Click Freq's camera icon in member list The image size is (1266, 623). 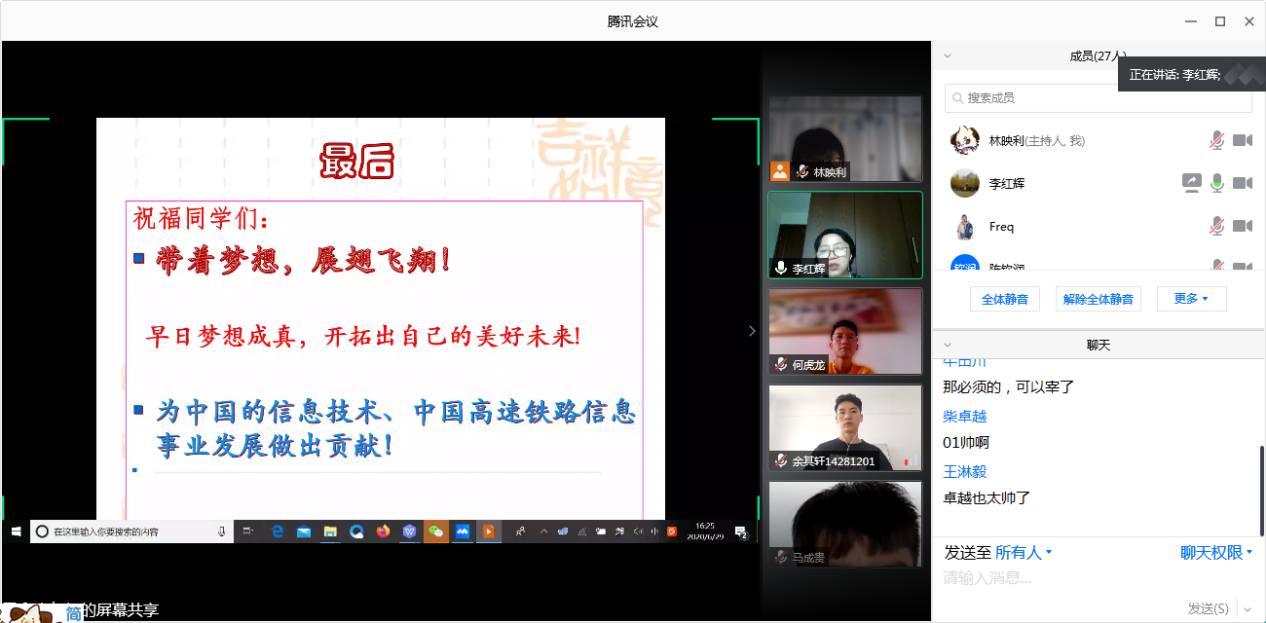[x=1242, y=227]
